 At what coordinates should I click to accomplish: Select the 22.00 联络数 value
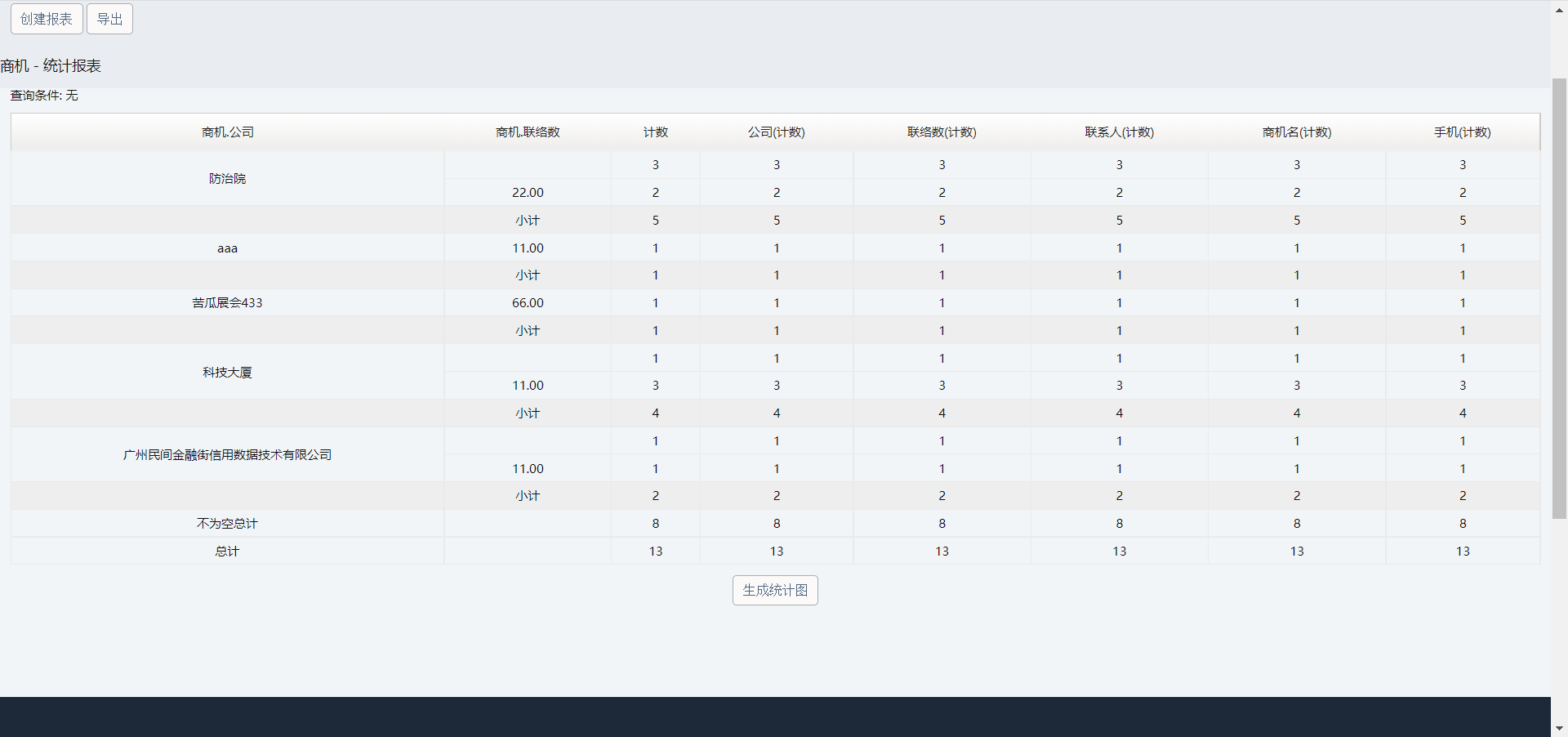528,192
